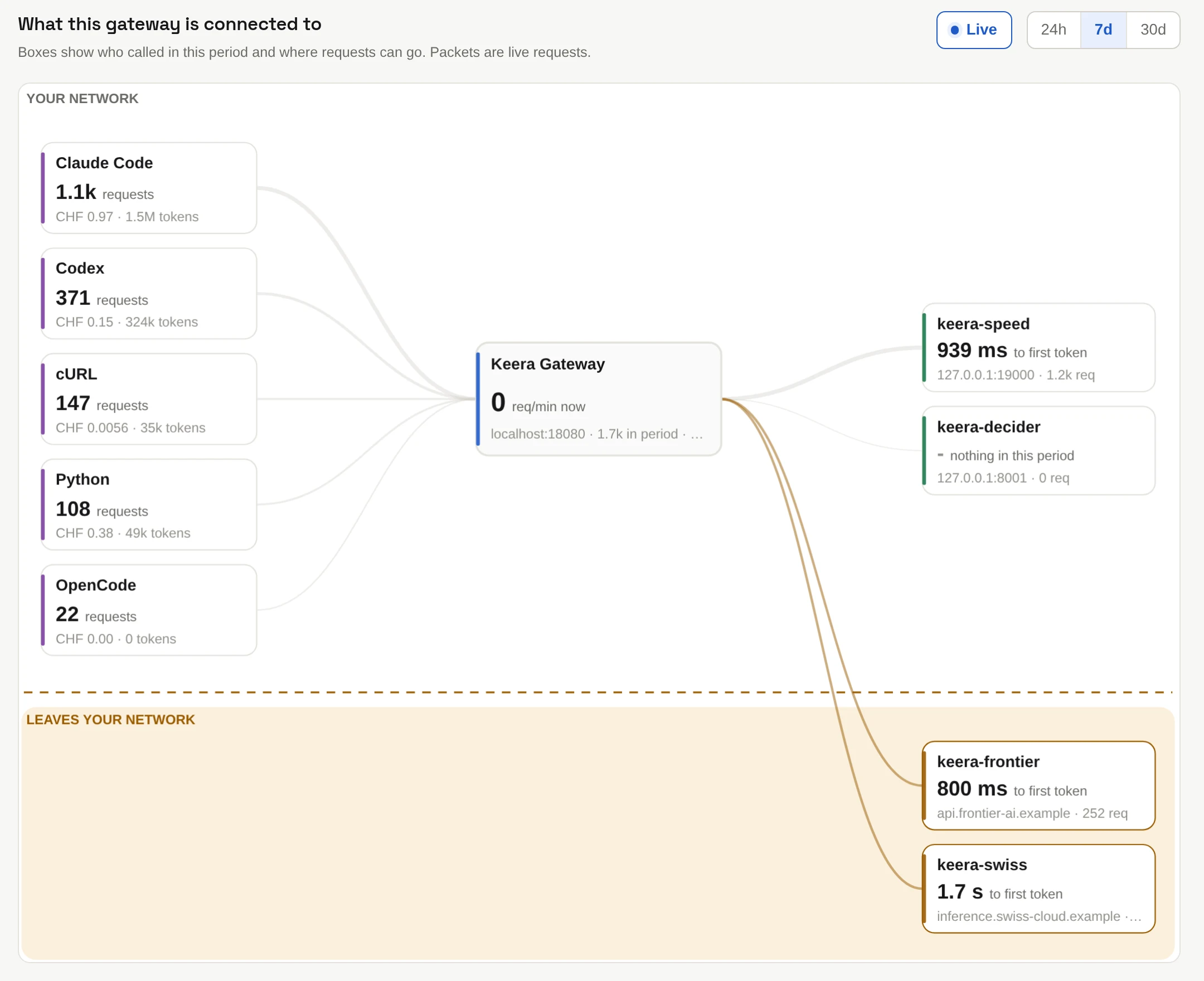Click the '371 requests' count
The image size is (1204, 981).
[101, 298]
